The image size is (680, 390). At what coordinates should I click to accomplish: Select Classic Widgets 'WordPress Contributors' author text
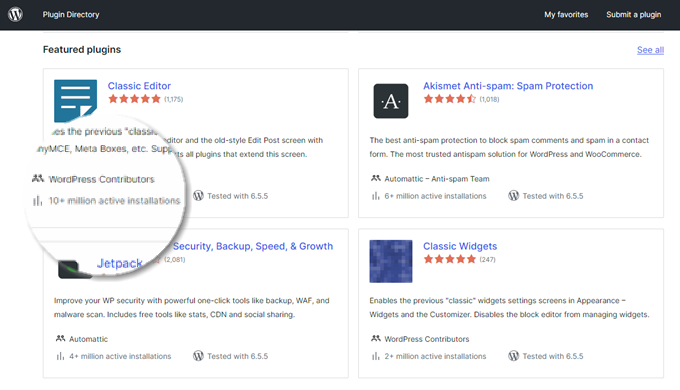click(x=427, y=339)
